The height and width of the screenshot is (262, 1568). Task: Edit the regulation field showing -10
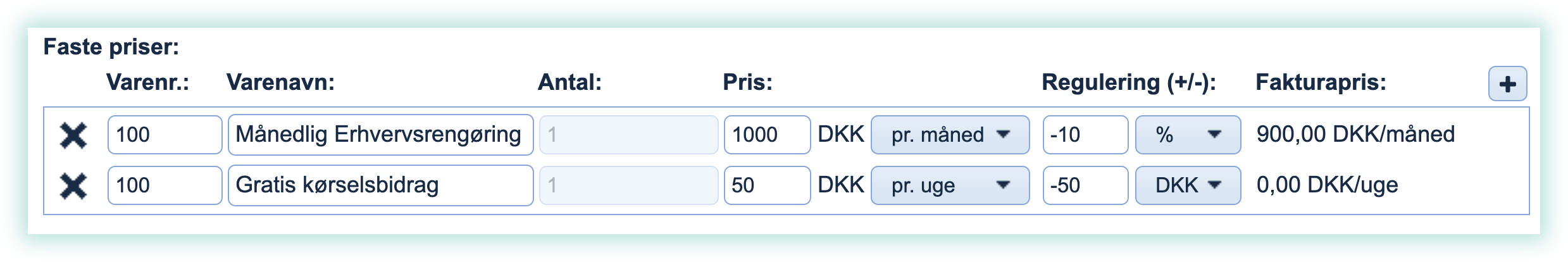pyautogui.click(x=1085, y=135)
